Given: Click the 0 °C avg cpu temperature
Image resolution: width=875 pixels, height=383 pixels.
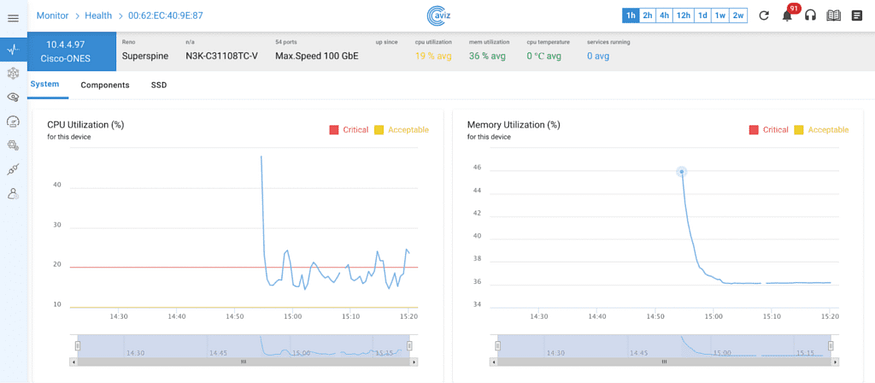Looking at the screenshot, I should click(544, 56).
